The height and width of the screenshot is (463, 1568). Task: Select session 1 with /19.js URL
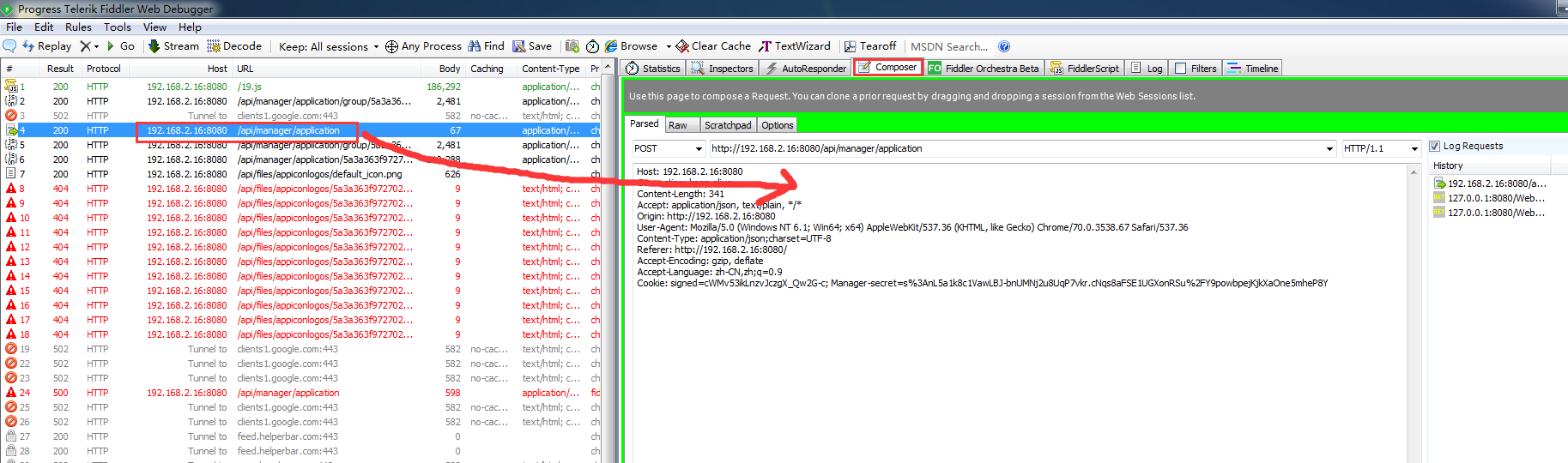tap(300, 87)
